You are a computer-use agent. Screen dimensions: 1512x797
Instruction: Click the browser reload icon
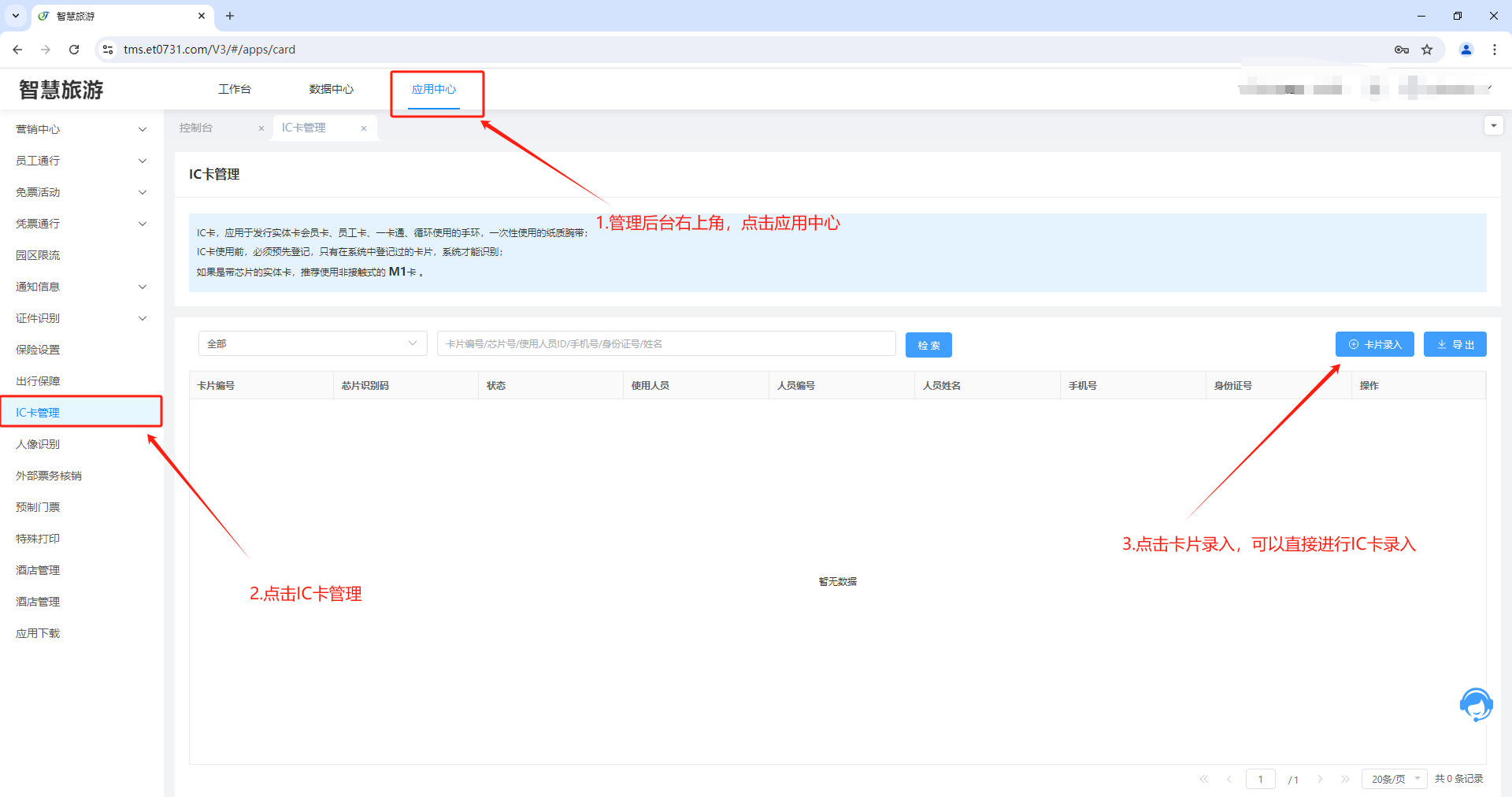[x=74, y=50]
